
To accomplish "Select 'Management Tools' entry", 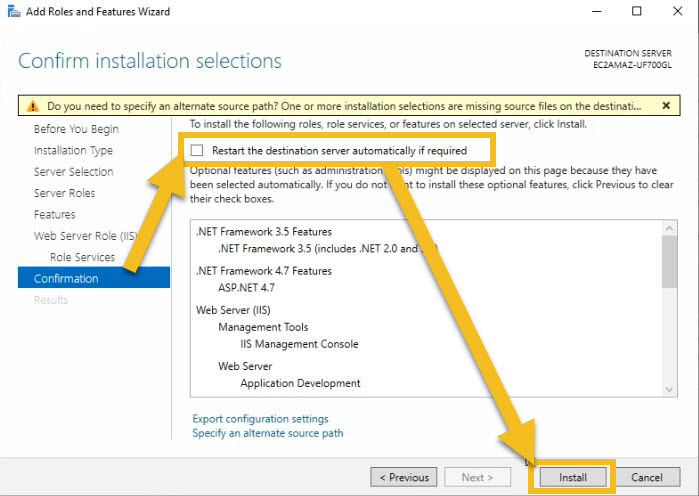I will [263, 327].
